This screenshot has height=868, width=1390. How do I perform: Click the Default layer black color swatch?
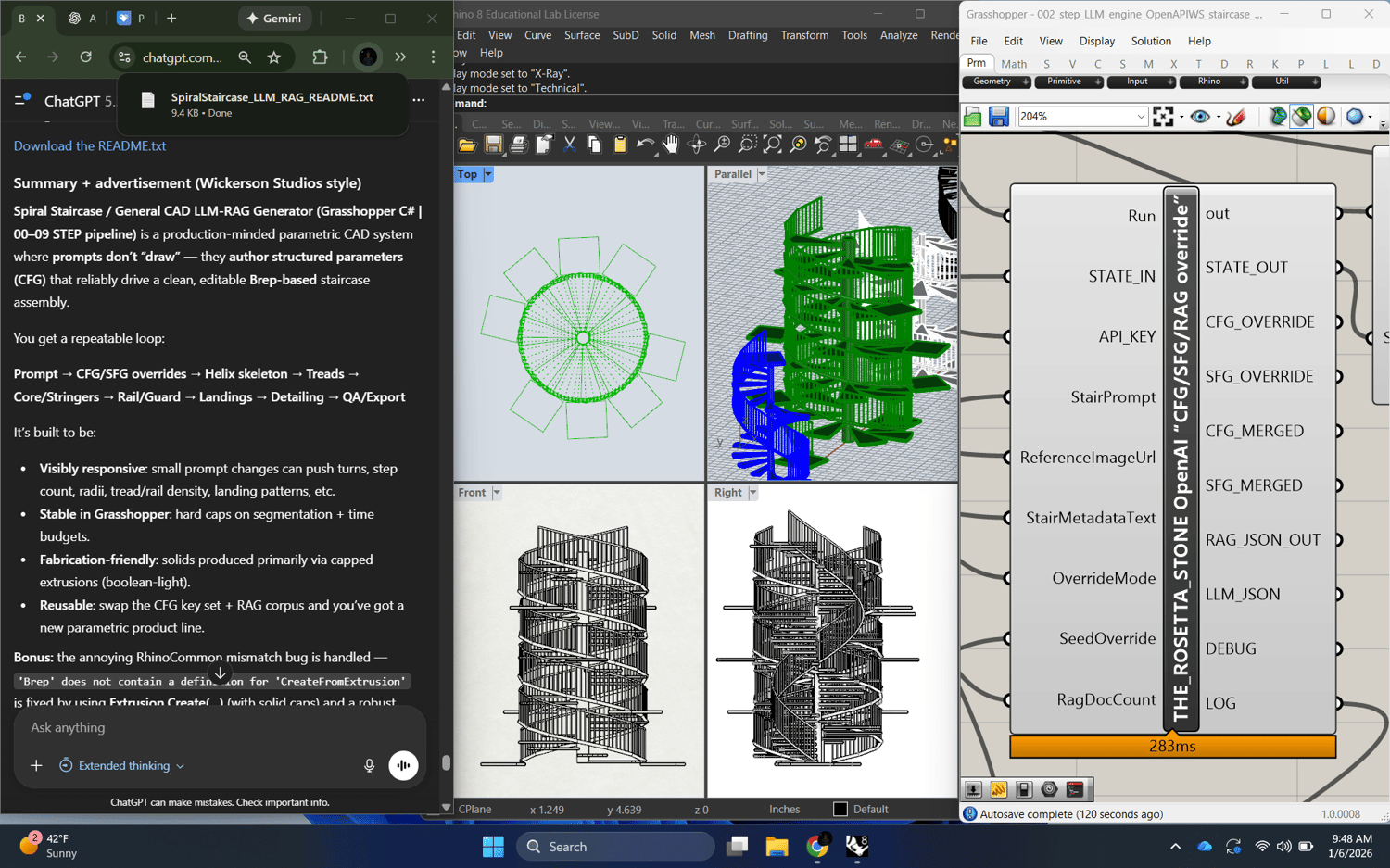click(840, 809)
